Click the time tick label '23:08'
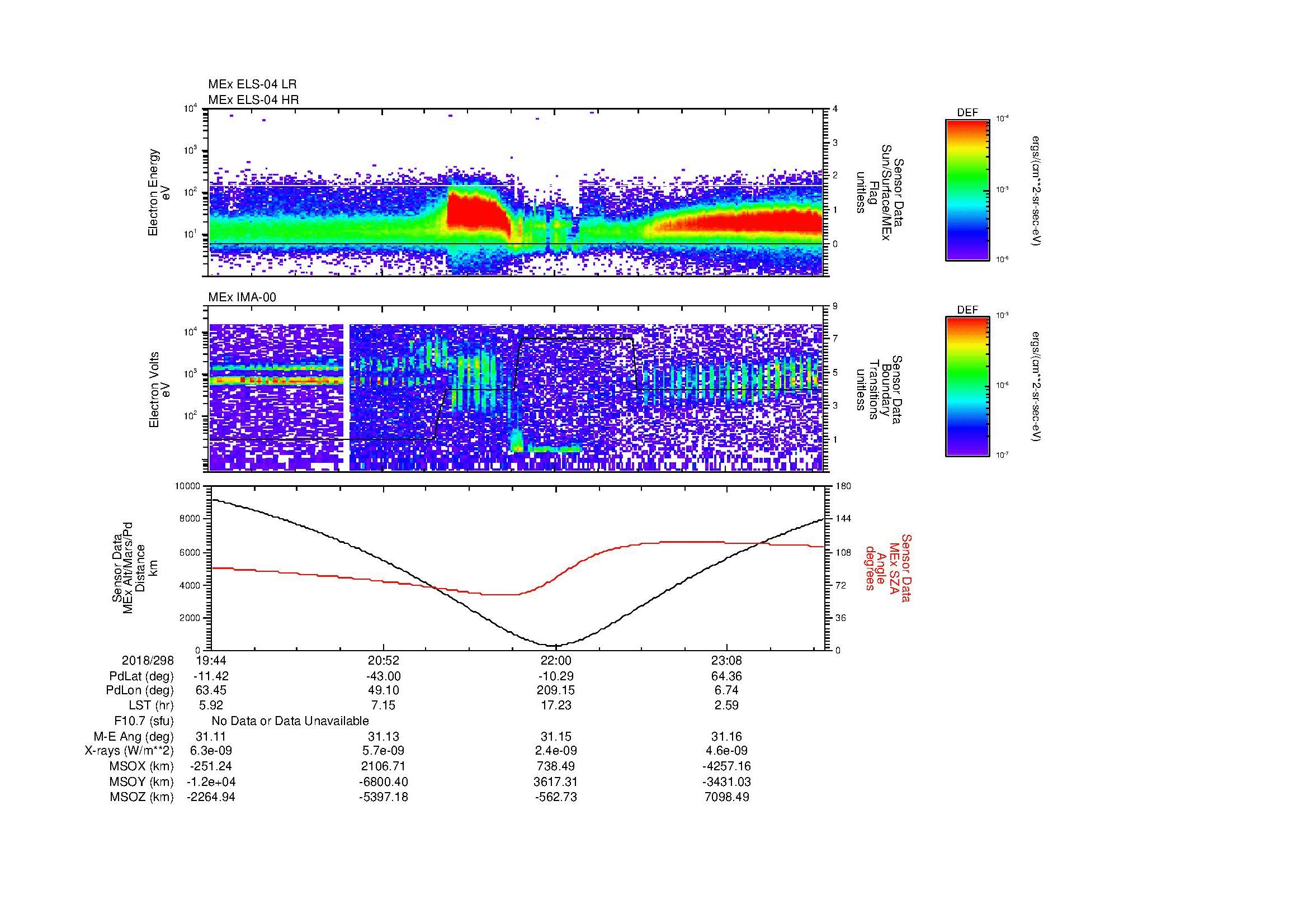Viewport: 1308px width, 924px height. pos(727,660)
